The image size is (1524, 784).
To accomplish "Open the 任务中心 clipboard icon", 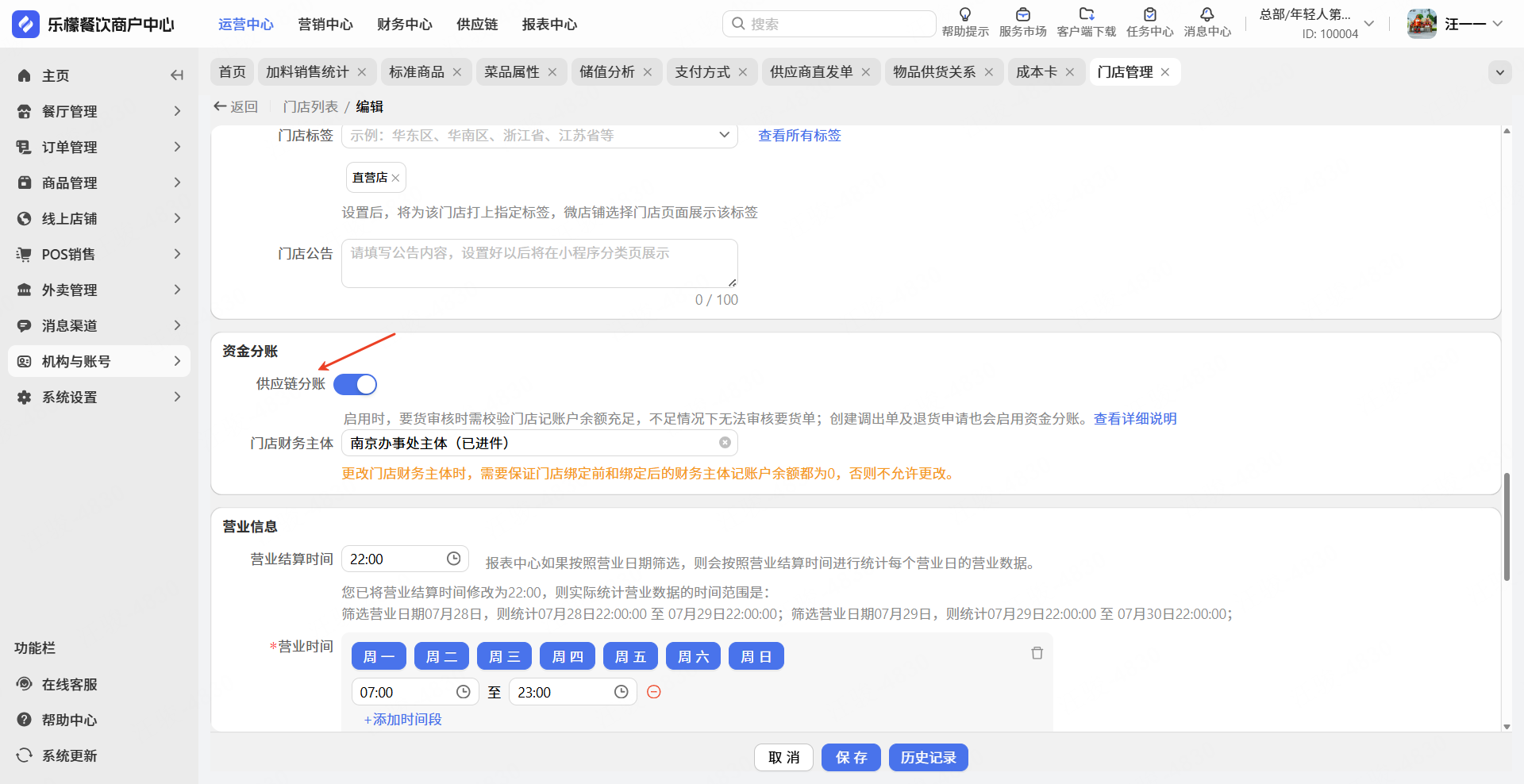I will coord(1149,15).
